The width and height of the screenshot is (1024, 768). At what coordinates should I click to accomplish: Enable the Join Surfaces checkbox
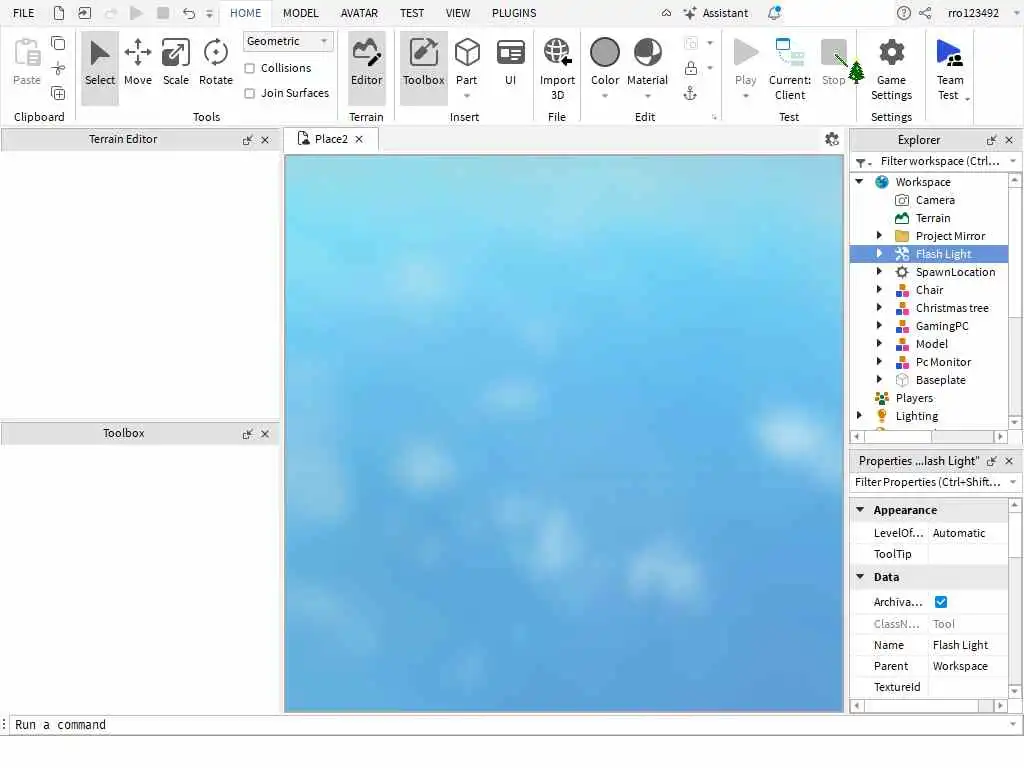249,93
